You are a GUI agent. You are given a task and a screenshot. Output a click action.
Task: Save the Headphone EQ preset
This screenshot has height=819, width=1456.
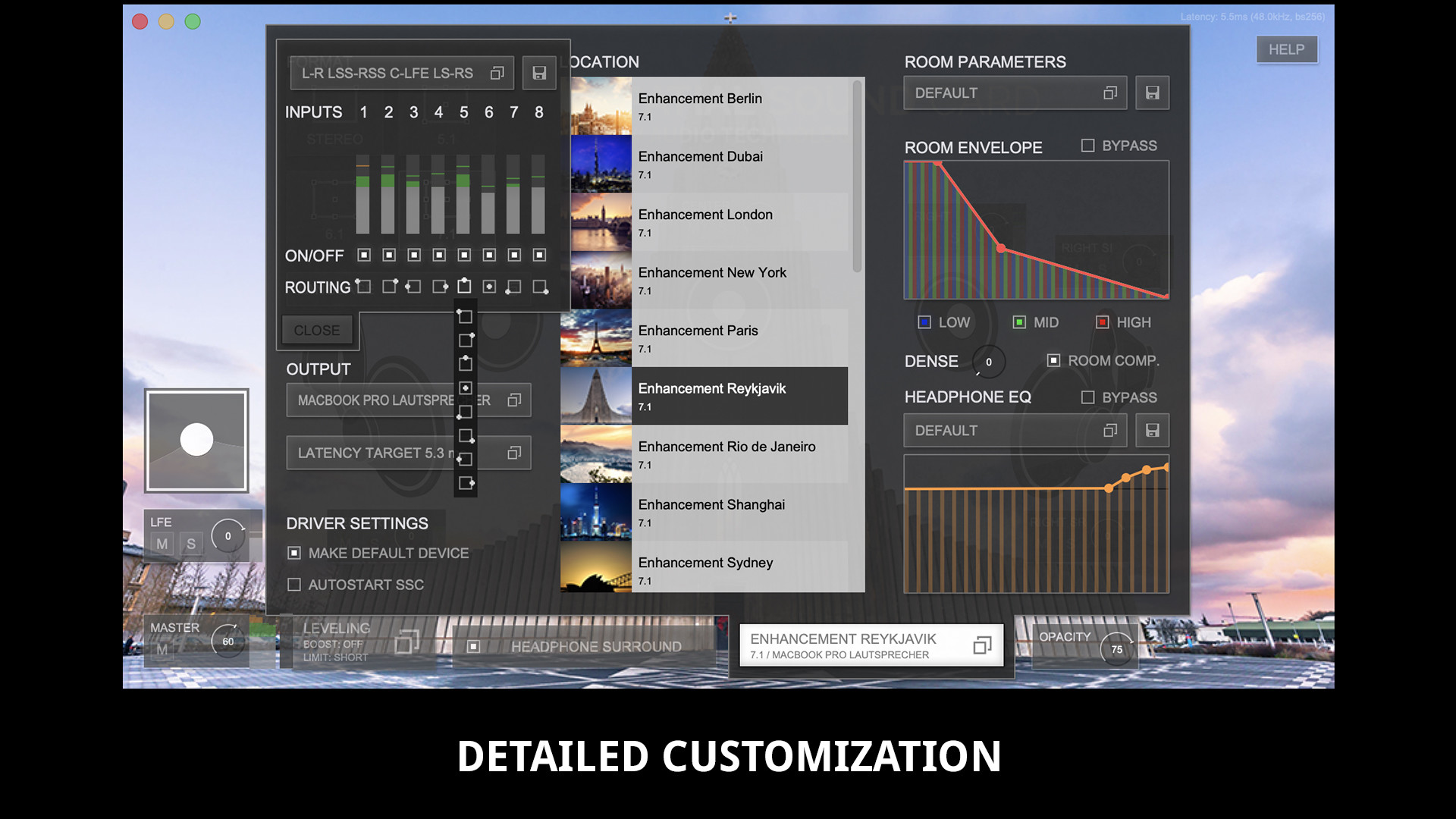coord(1153,430)
